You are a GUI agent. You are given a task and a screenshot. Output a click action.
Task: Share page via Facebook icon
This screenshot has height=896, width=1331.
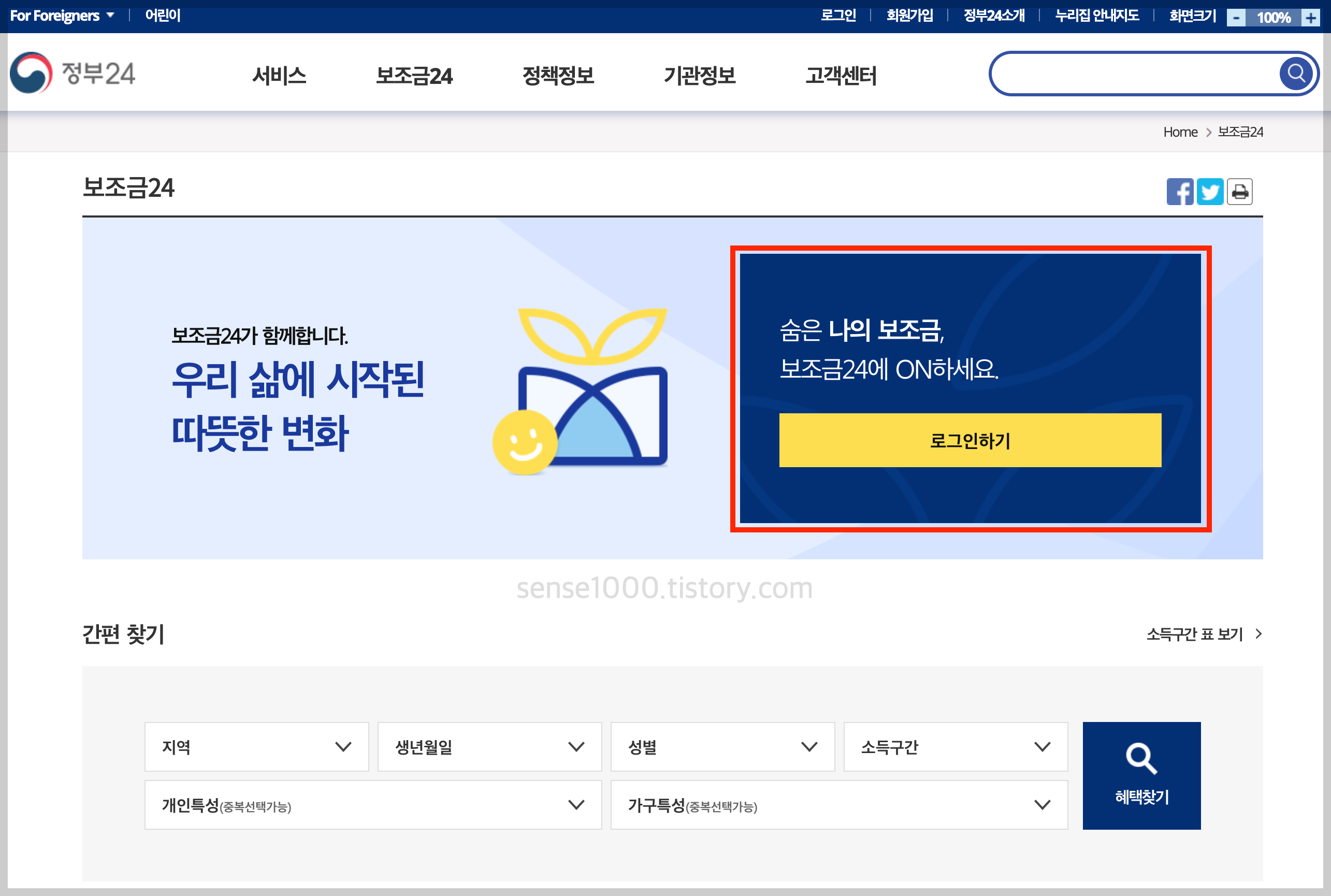click(x=1180, y=192)
